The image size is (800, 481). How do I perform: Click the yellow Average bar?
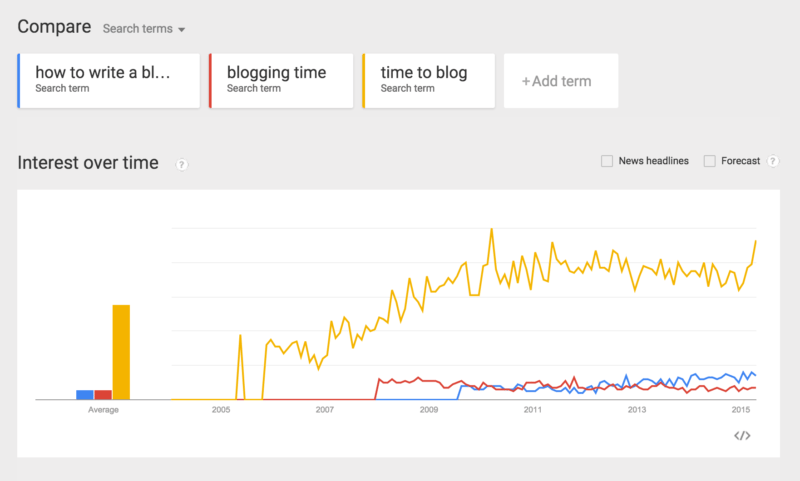121,352
